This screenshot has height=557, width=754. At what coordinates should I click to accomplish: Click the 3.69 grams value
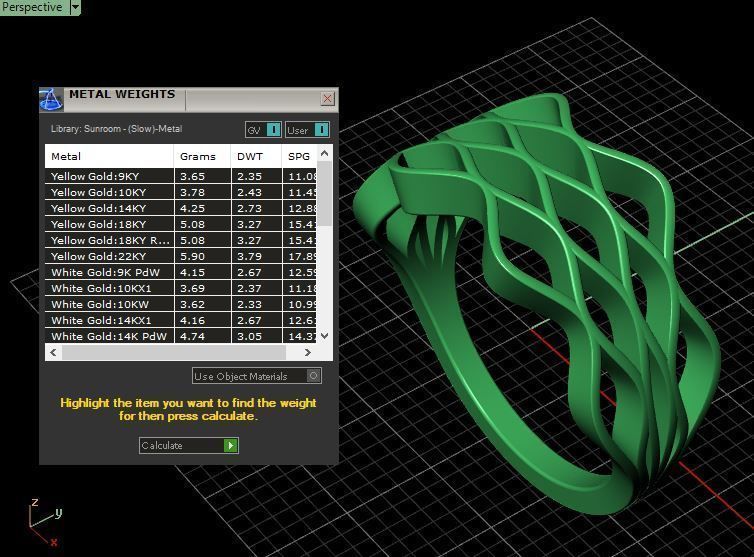(192, 289)
